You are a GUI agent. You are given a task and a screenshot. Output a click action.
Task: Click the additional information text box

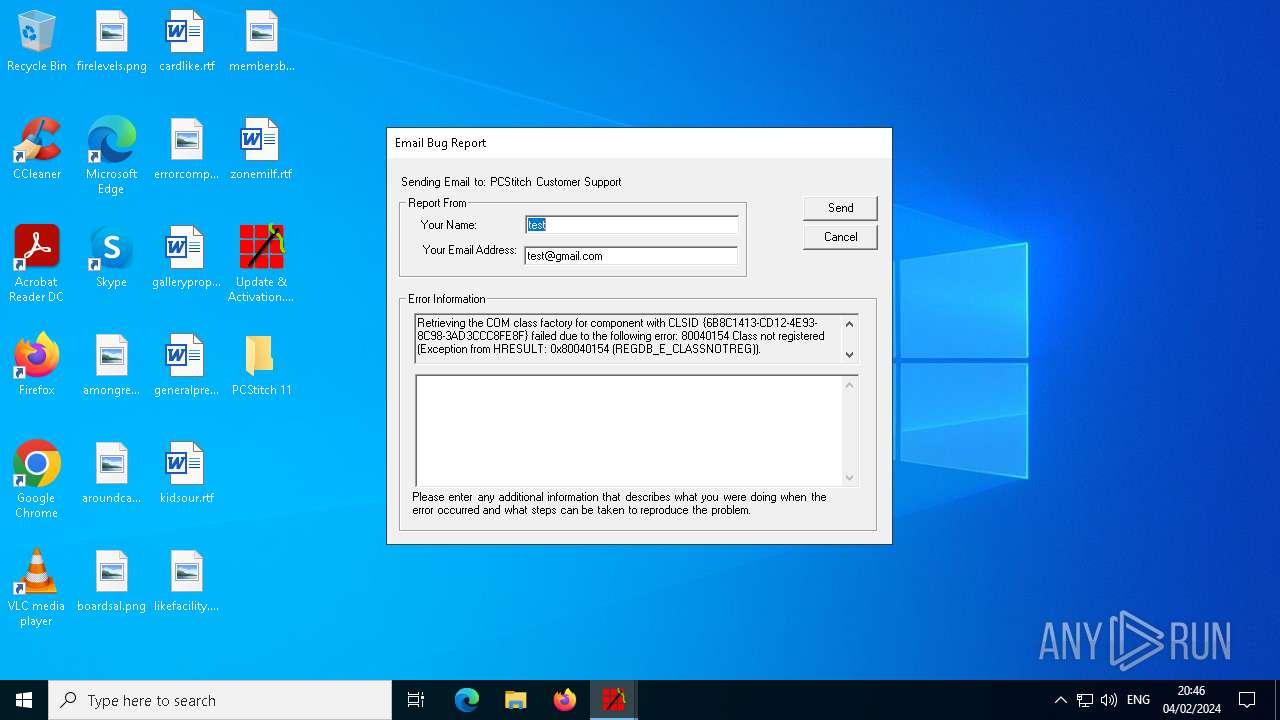(629, 431)
